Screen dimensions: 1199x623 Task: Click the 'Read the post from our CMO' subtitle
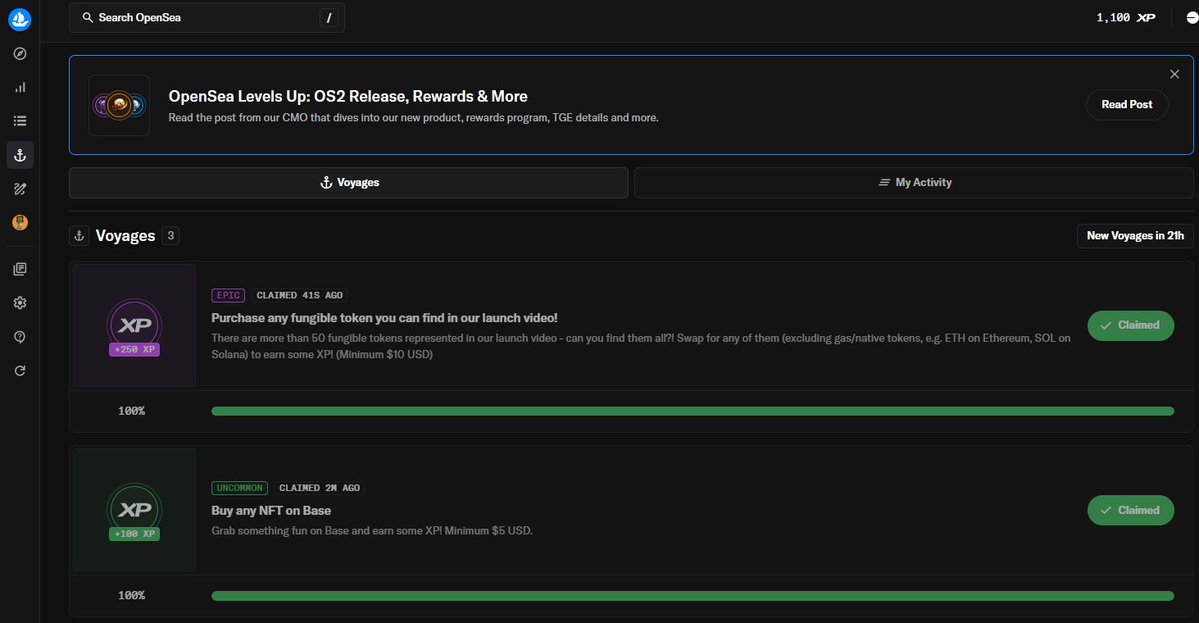click(x=414, y=118)
